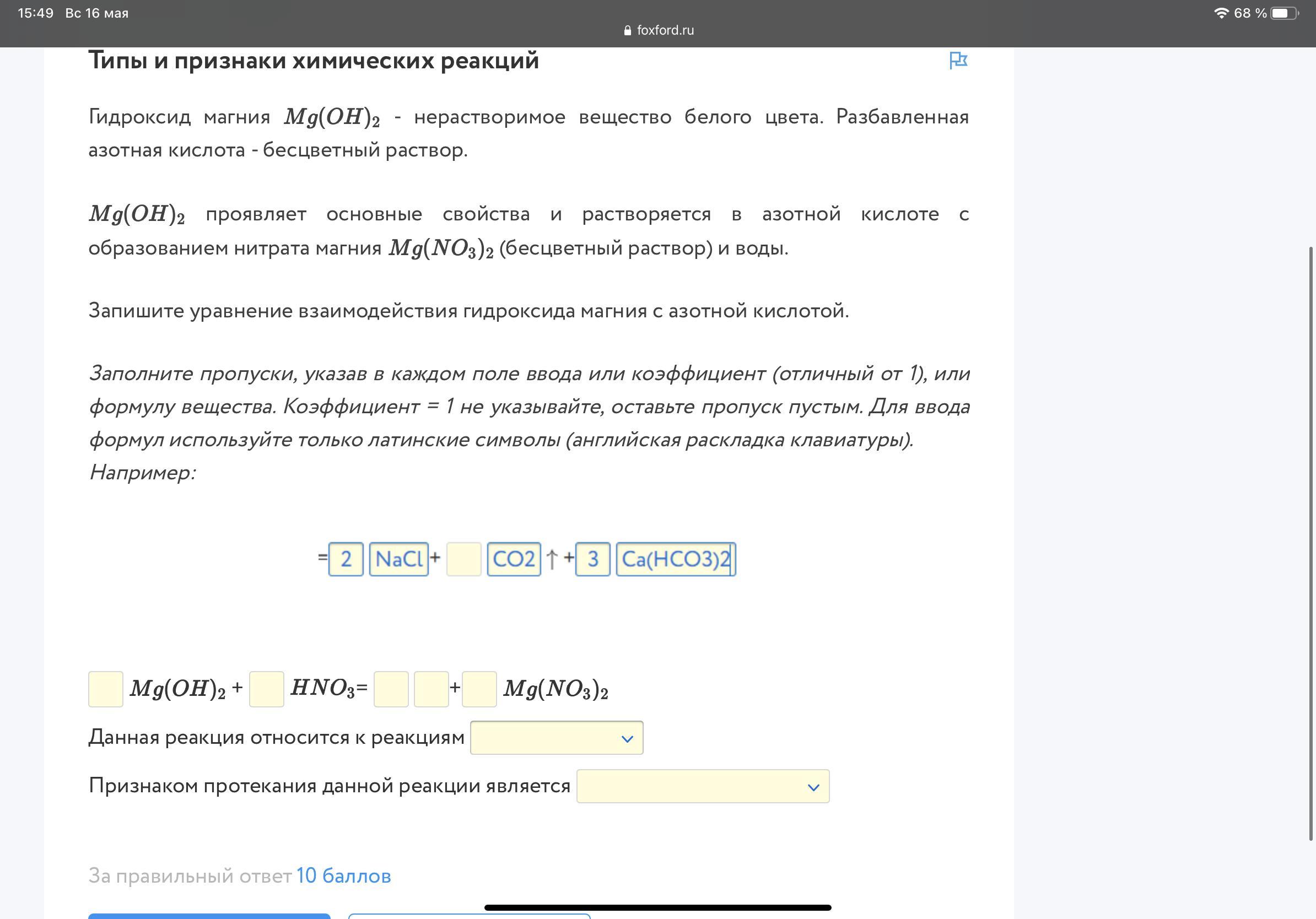Open the reaction sign dropdown
This screenshot has height=919, width=1316.
[702, 787]
